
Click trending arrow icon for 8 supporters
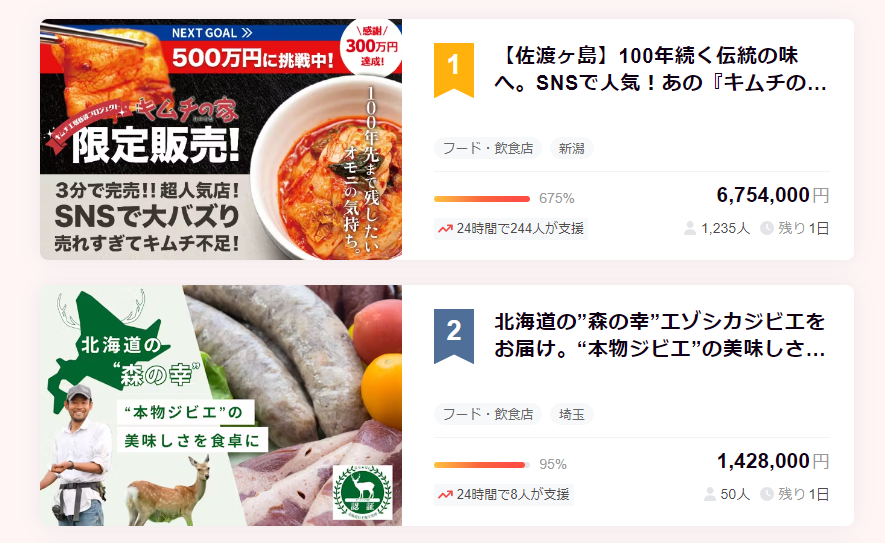pyautogui.click(x=445, y=494)
